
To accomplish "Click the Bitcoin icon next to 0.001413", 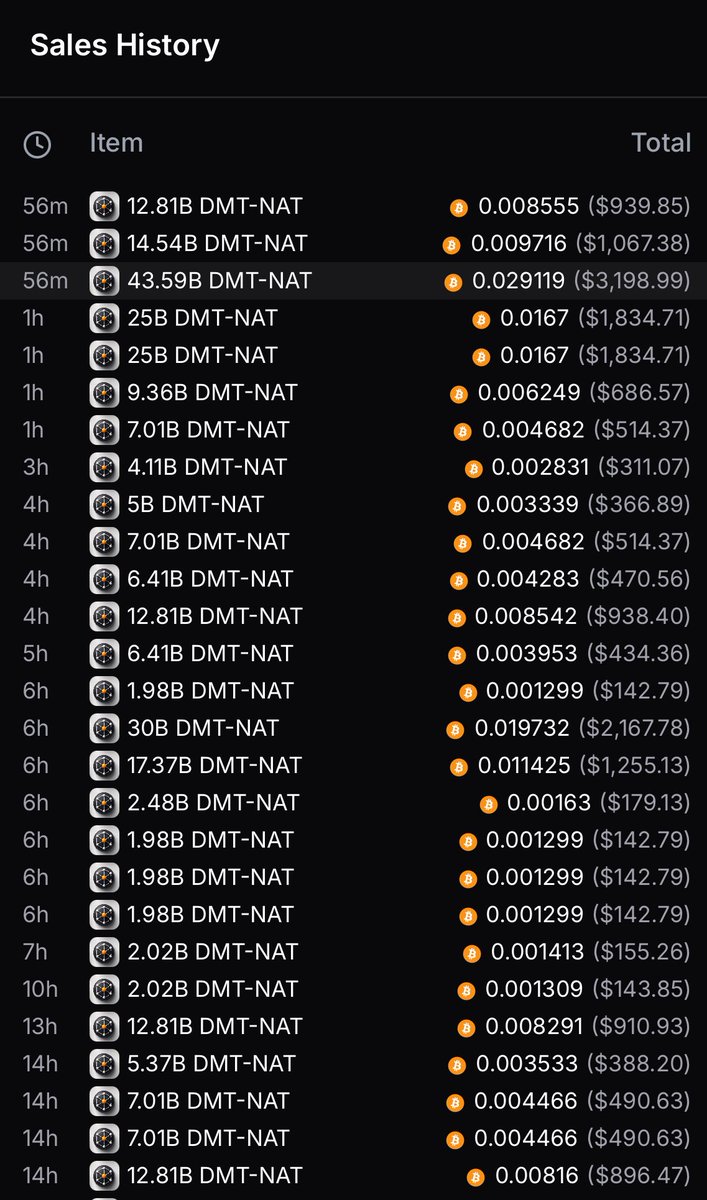I will [x=472, y=953].
